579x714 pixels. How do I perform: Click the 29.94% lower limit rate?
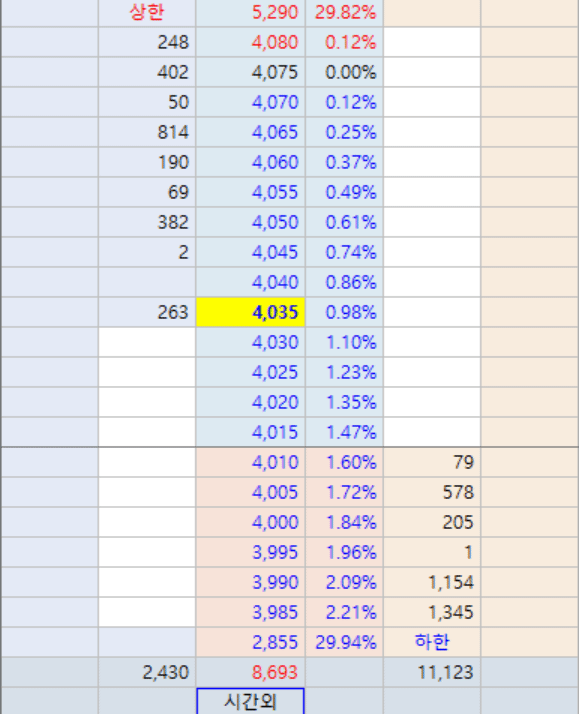click(346, 643)
